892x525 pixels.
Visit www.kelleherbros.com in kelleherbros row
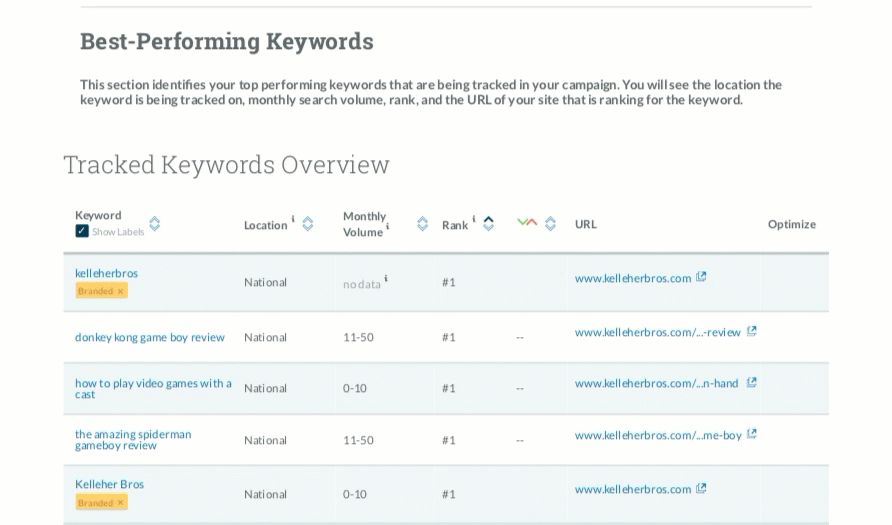click(x=633, y=278)
